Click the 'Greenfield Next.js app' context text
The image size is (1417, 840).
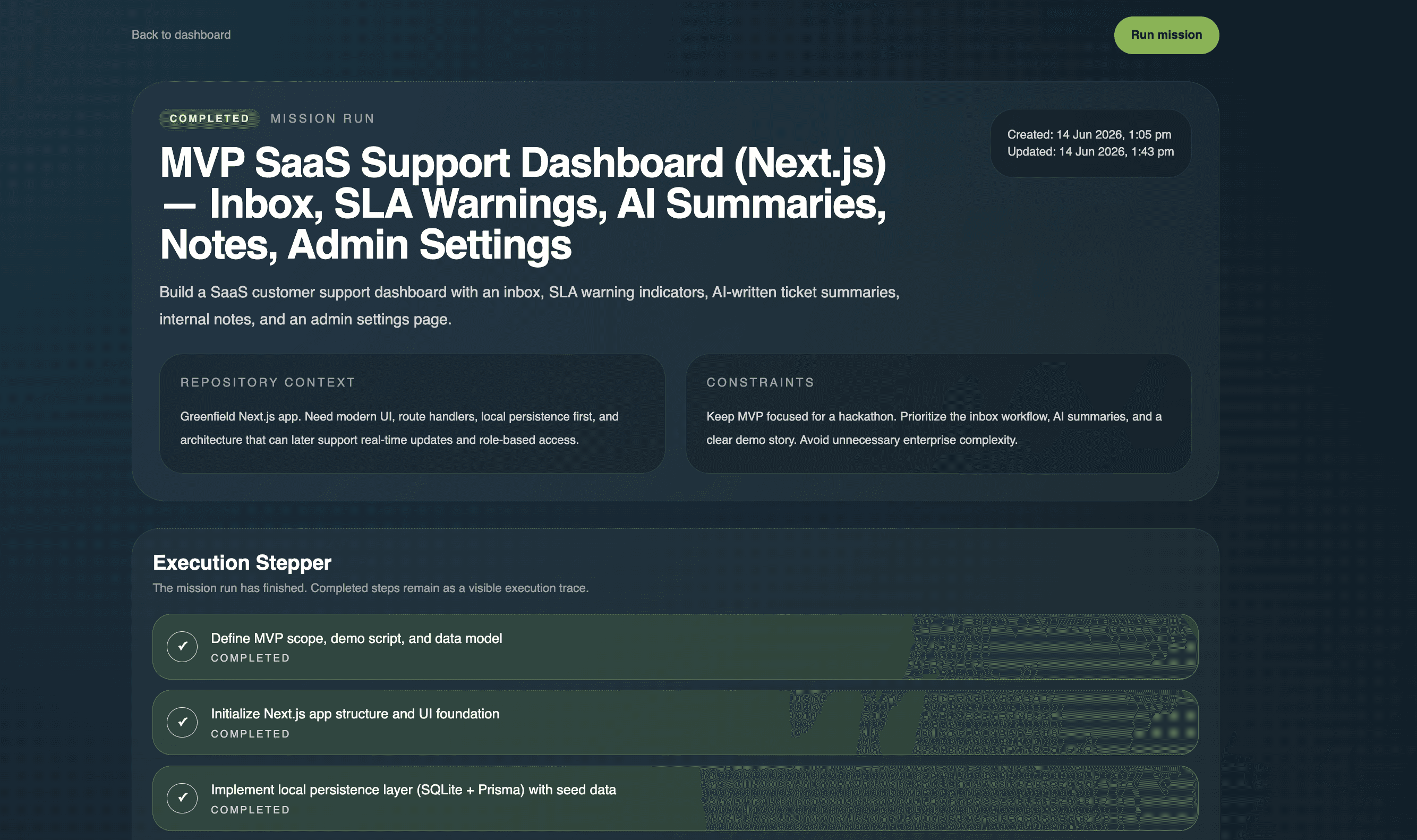(x=399, y=428)
